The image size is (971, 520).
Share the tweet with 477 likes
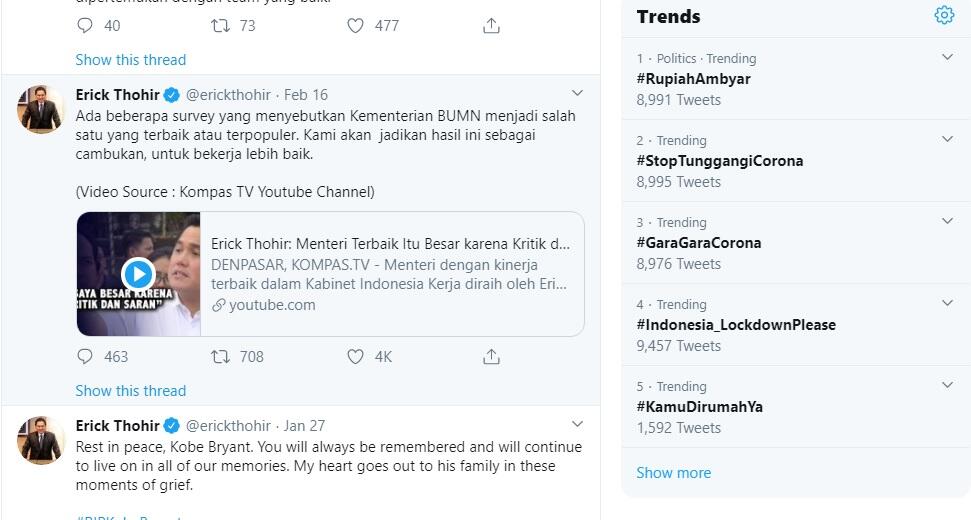pos(491,25)
